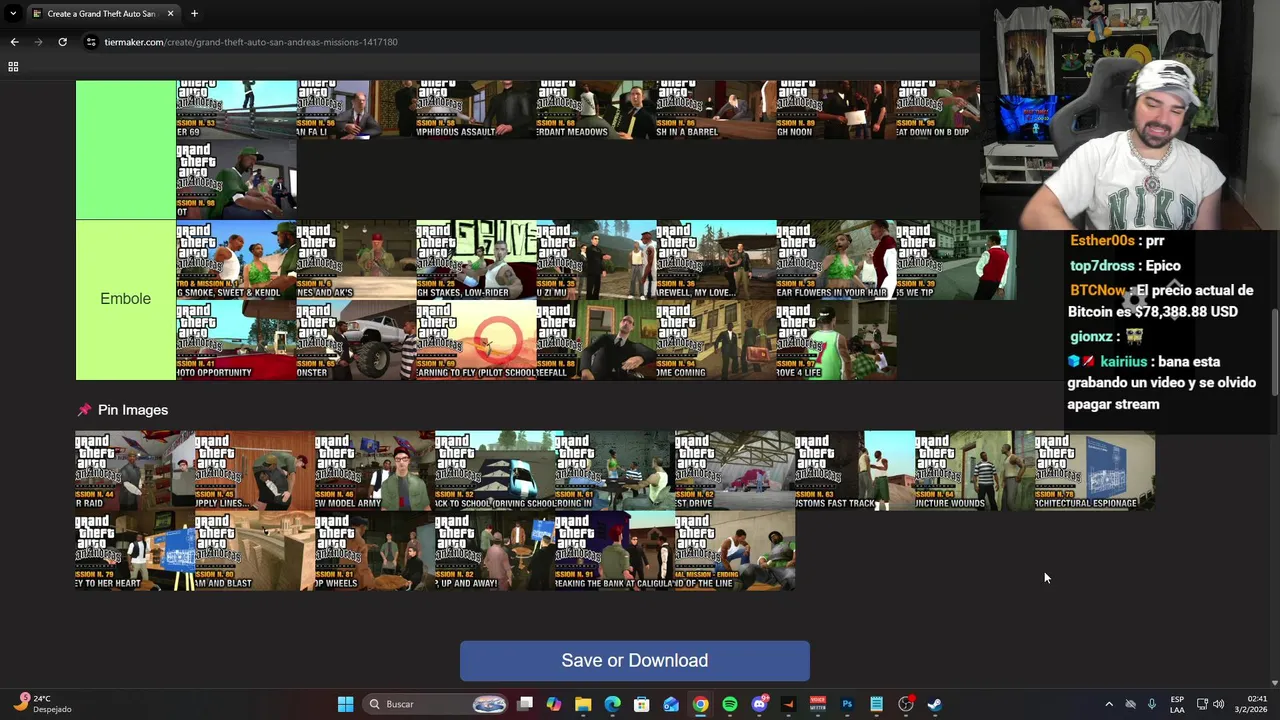1280x720 pixels.
Task: Select the Monster mission thumbnail
Action: coord(356,340)
